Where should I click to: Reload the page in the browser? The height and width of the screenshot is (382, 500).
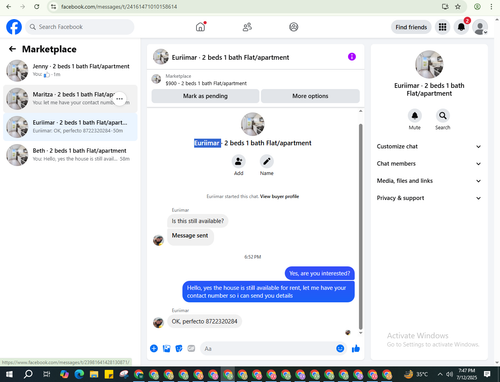pos(37,7)
